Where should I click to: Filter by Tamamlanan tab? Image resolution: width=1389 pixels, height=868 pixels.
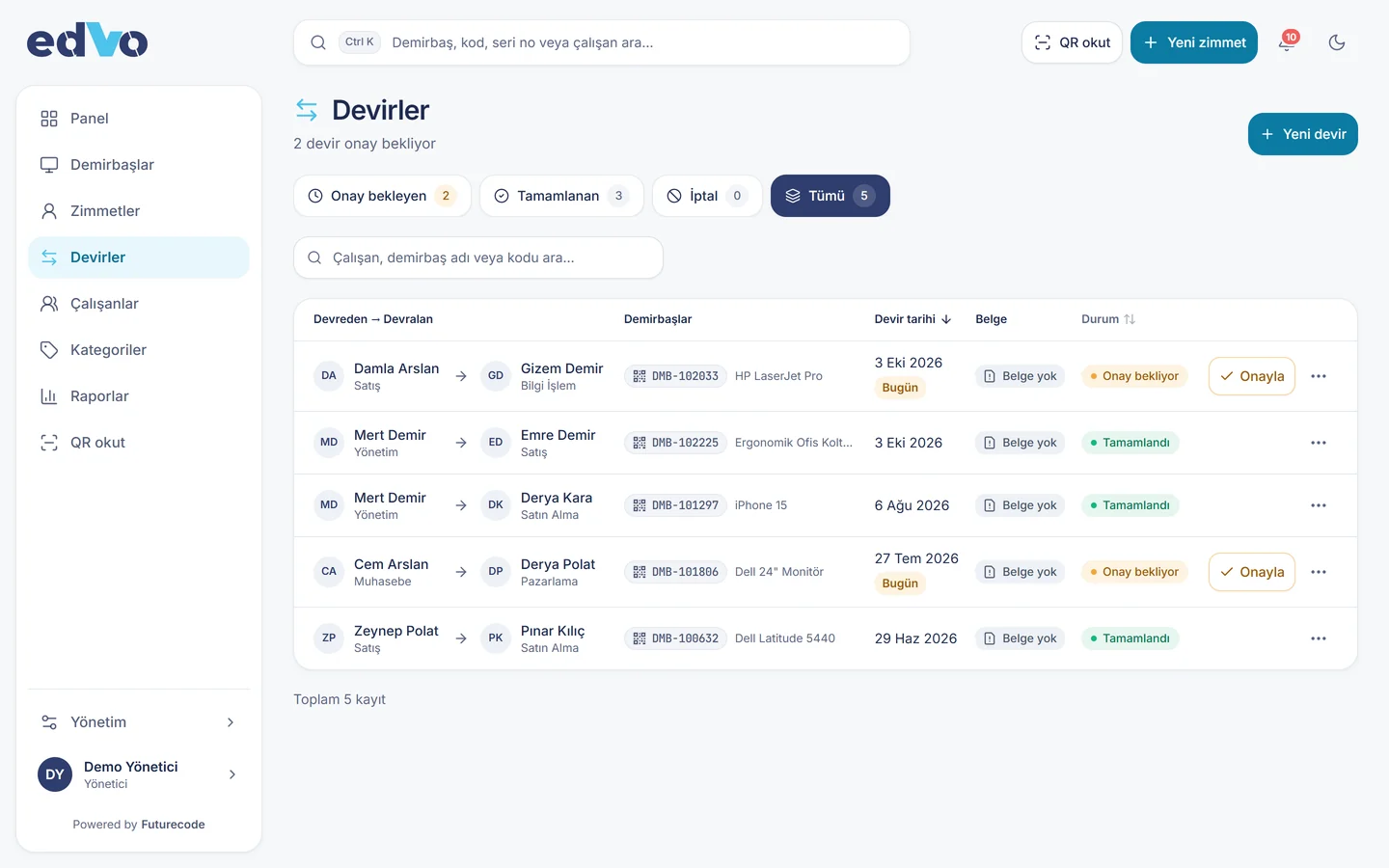tap(561, 196)
